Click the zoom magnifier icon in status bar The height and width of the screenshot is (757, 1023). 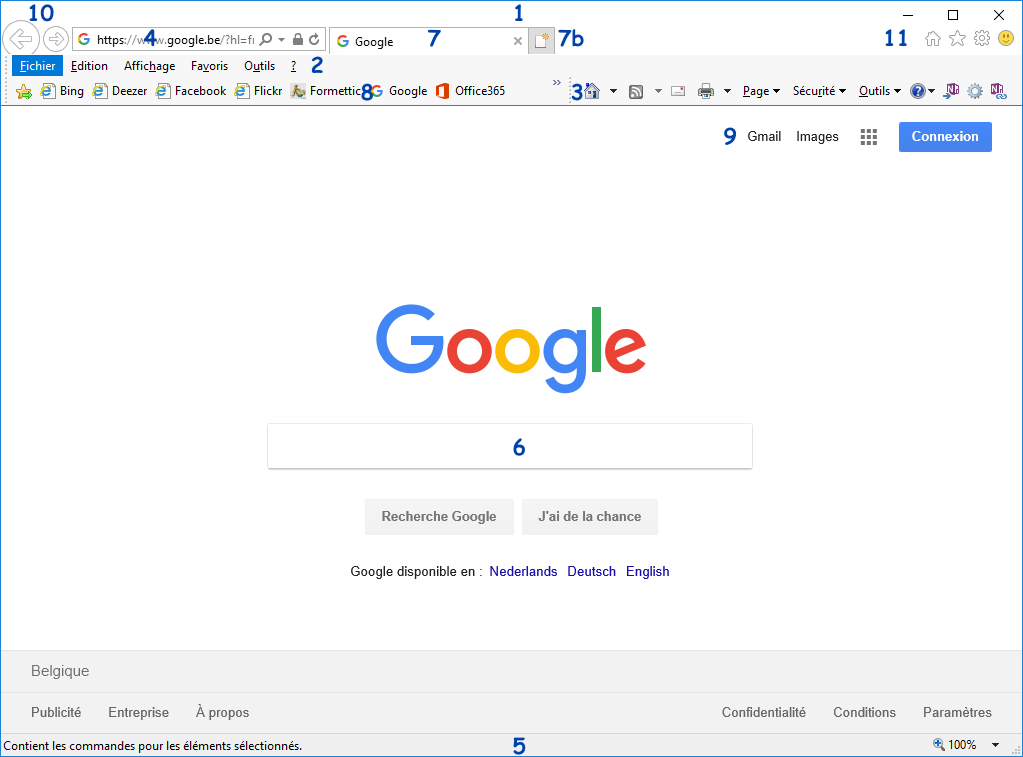tap(939, 744)
